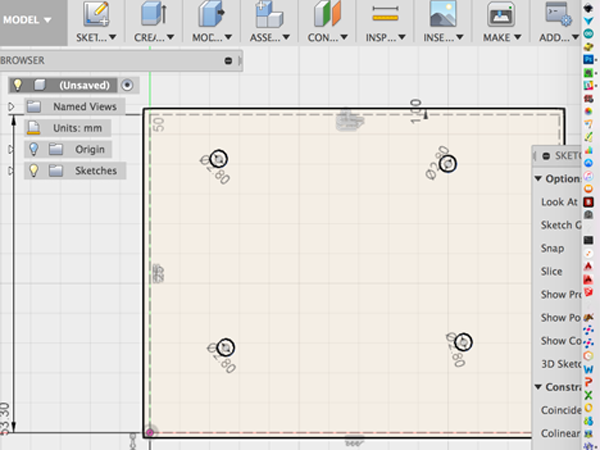
Task: Click the Sketch Grid option
Action: [x=561, y=225]
